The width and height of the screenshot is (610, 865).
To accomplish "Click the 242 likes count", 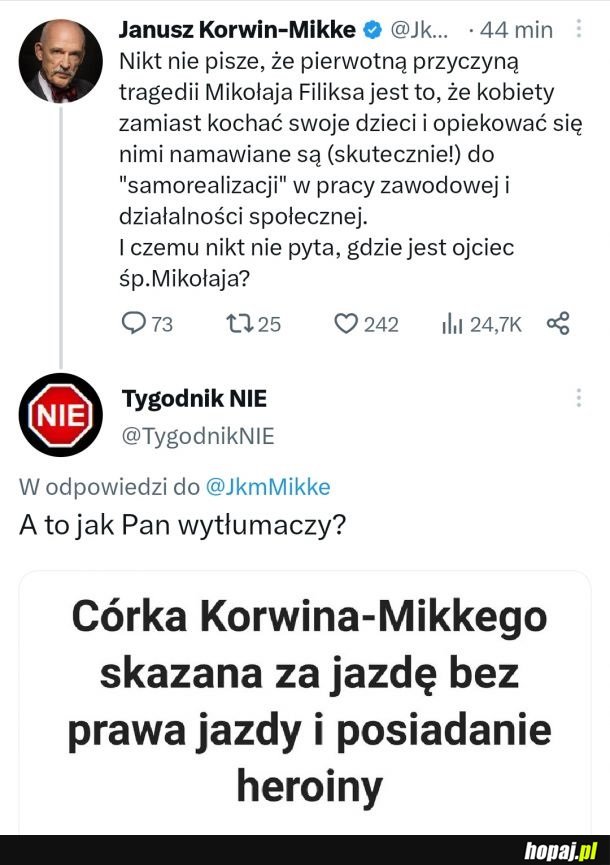I will click(380, 324).
